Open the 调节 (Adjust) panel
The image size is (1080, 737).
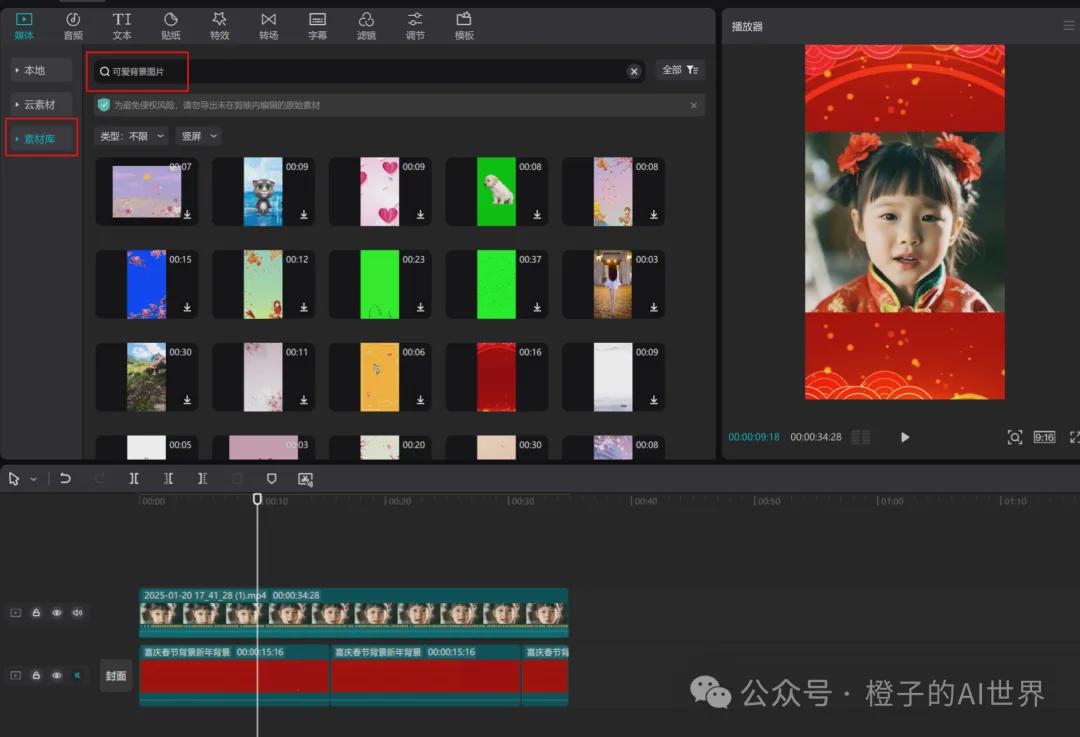(x=415, y=25)
